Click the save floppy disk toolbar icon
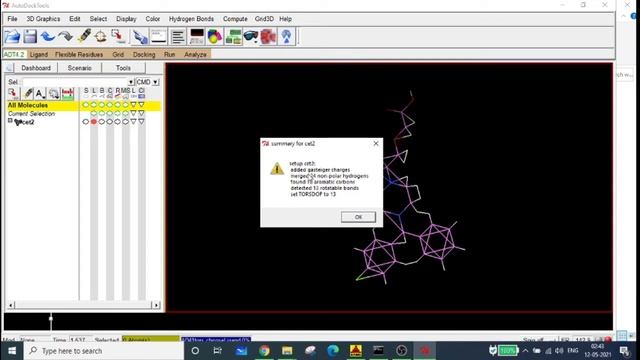 [x=30, y=37]
